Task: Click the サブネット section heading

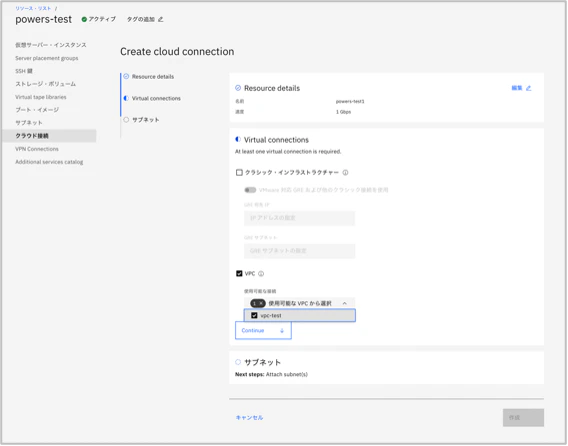Action: point(262,362)
